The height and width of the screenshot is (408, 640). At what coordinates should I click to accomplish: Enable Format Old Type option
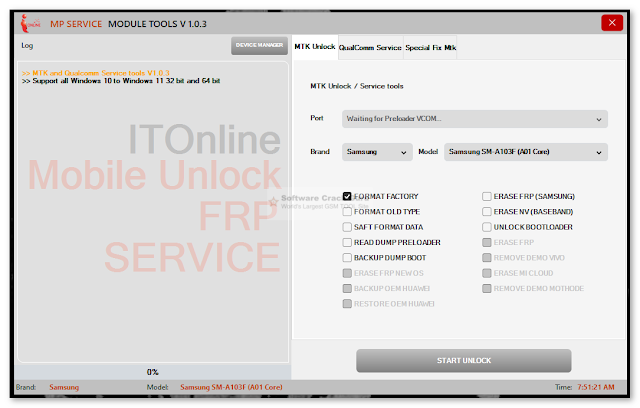coord(347,212)
